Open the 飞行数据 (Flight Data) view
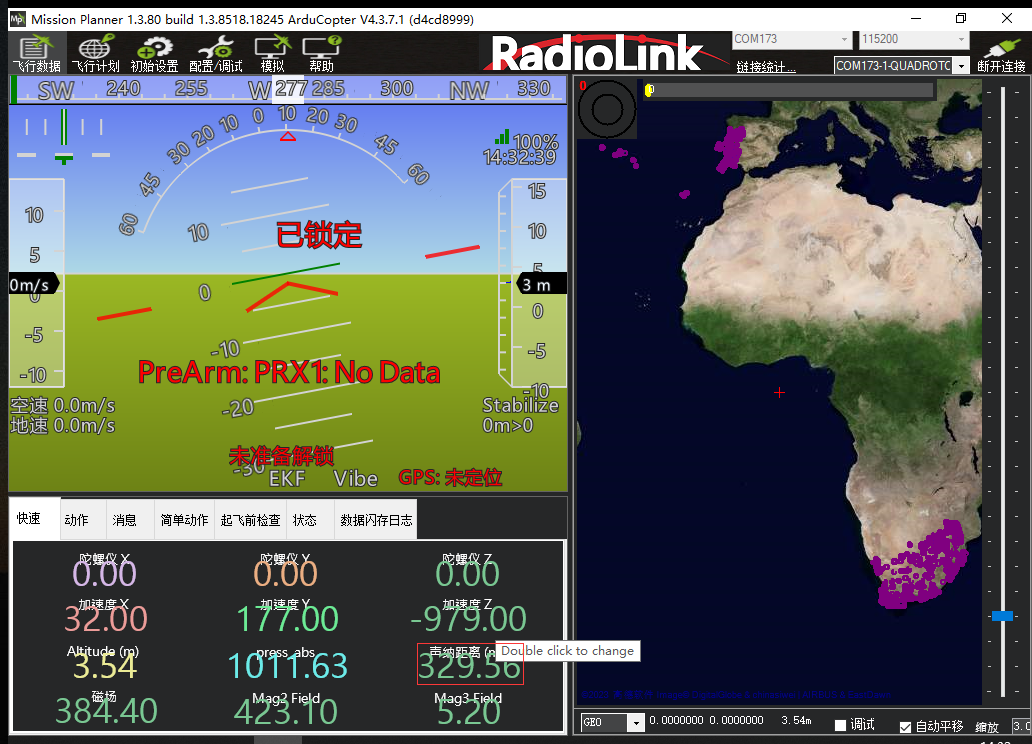This screenshot has height=744, width=1032. click(37, 52)
